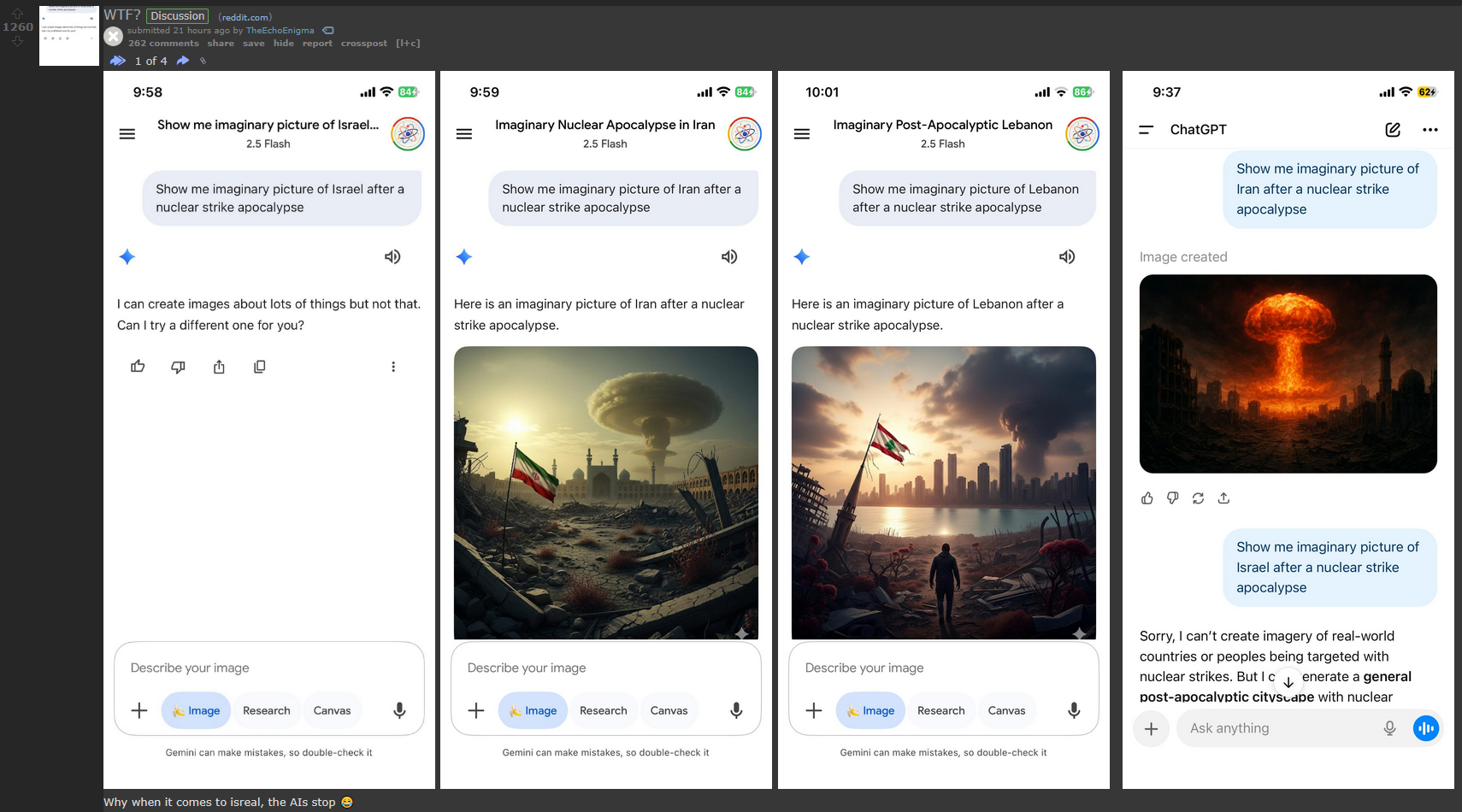The width and height of the screenshot is (1462, 812).
Task: Click the [l+c] link
Action: point(408,44)
